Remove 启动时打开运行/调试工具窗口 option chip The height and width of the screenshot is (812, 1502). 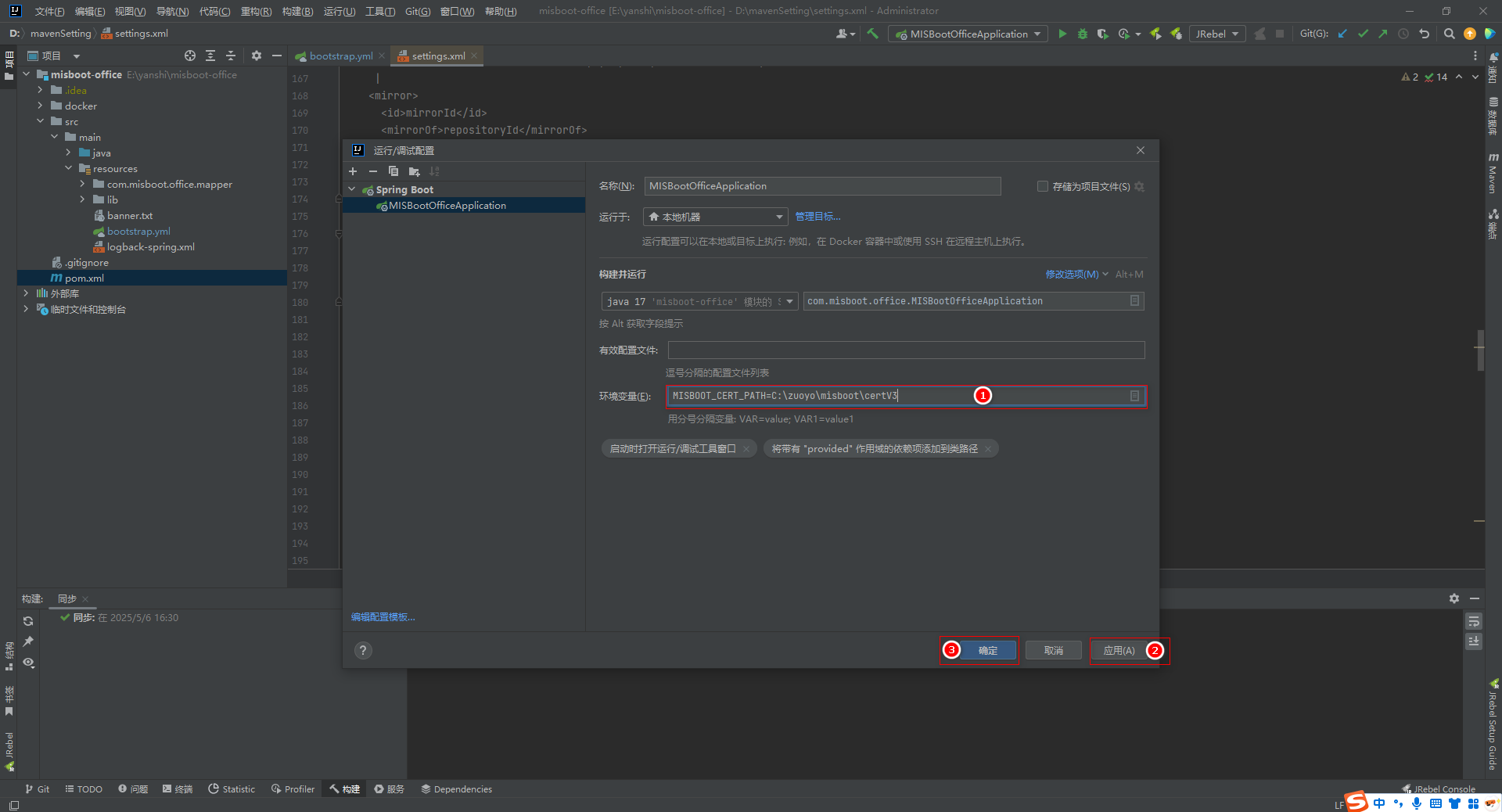746,449
